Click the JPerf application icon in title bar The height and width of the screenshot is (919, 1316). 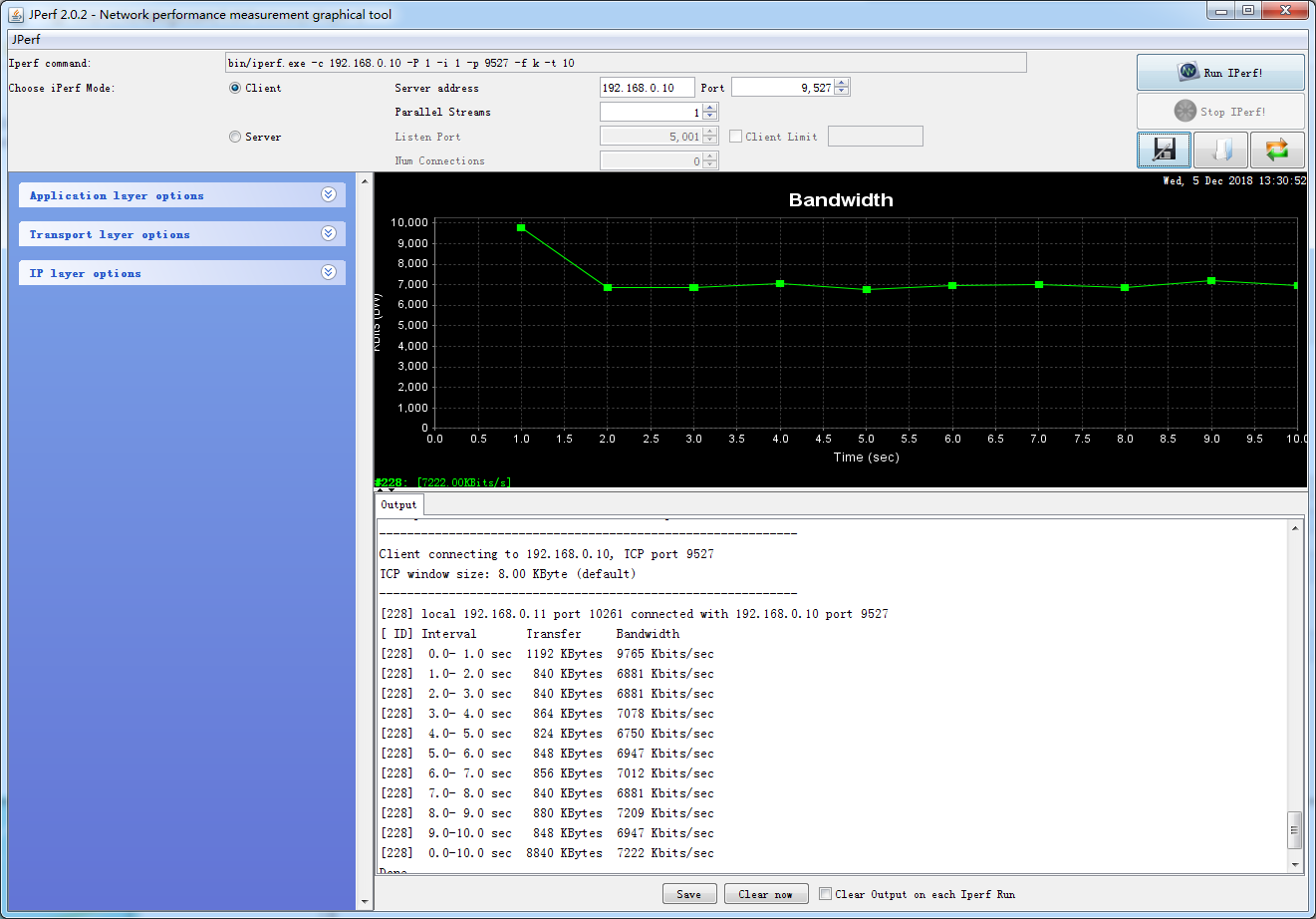(x=13, y=14)
